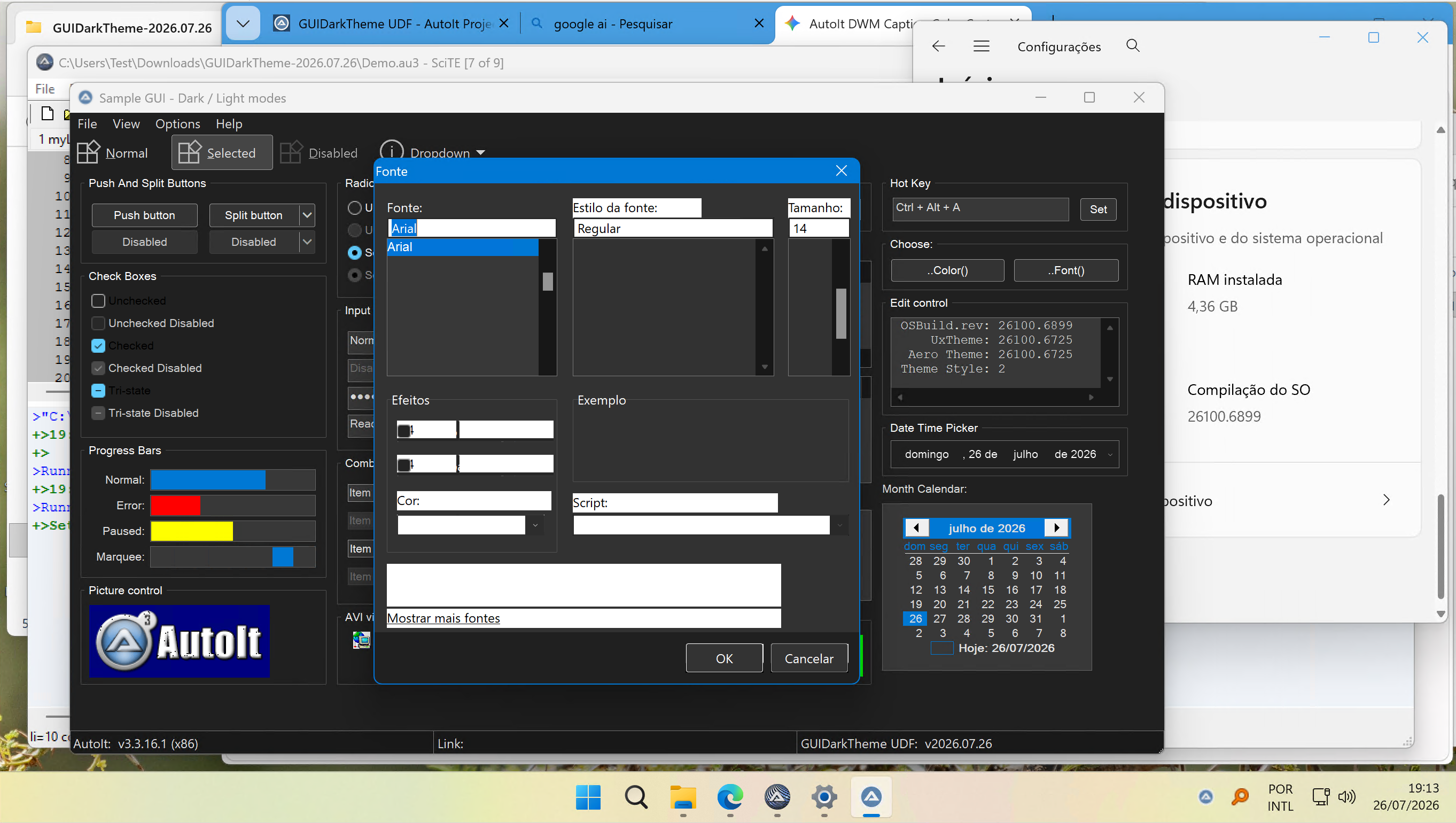Click the Normal toolbar icon in Sample GUI
Screen dimensions: 1456x823
[x=88, y=153]
